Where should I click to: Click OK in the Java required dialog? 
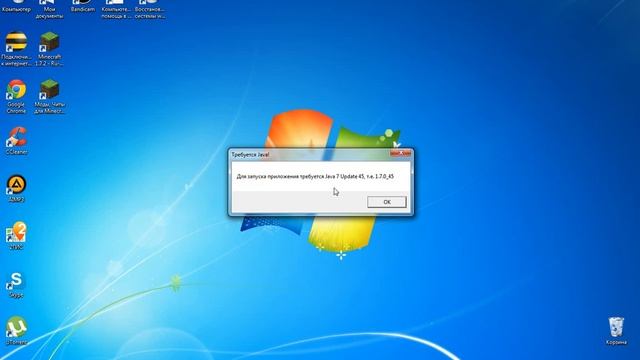point(387,202)
